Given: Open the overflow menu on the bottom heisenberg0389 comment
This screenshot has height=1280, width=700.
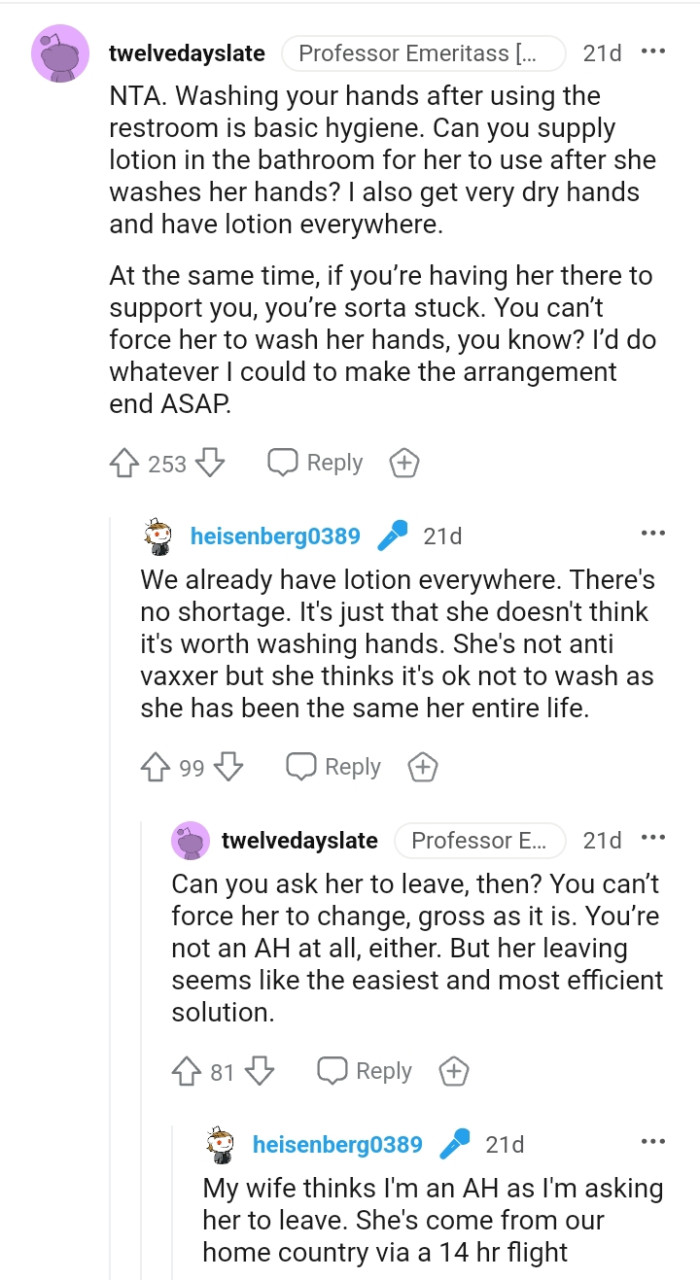Looking at the screenshot, I should (x=653, y=1139).
